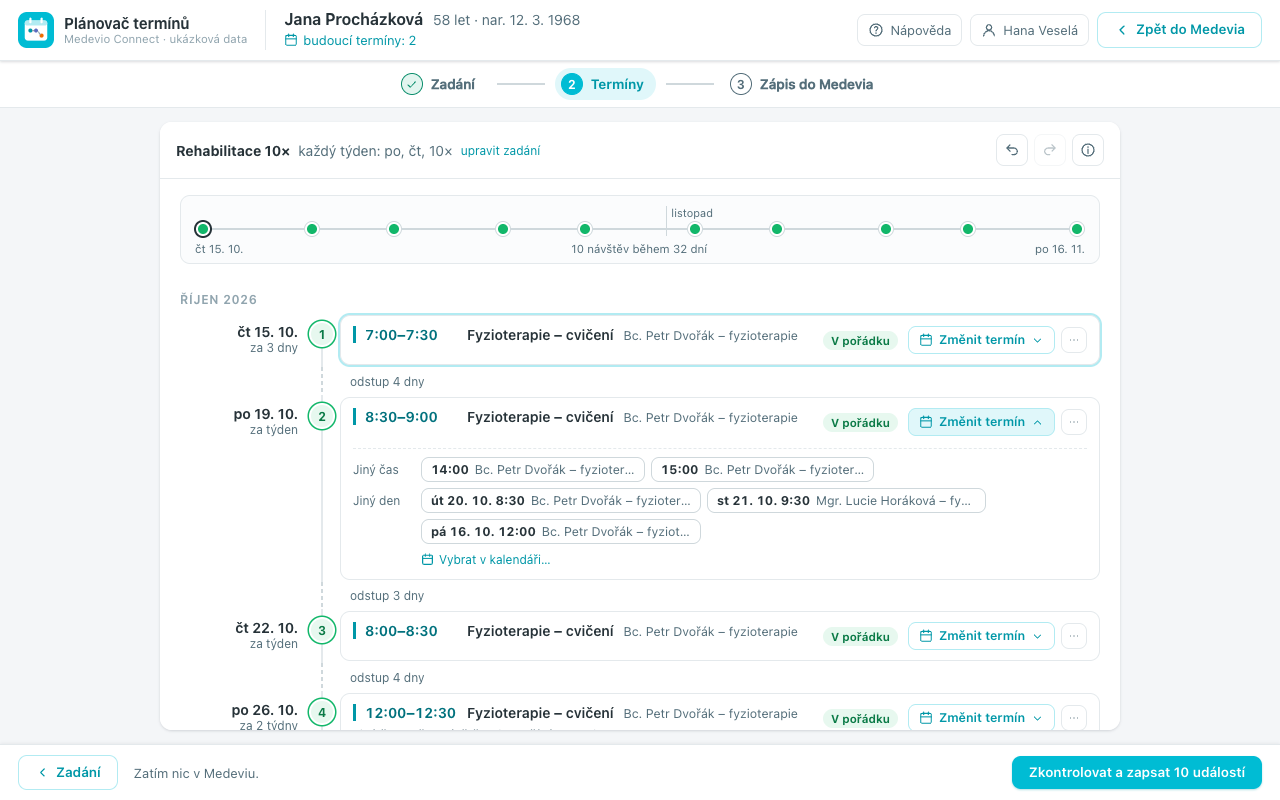Click visit number 2 circle
1280x800 pixels.
click(322, 416)
